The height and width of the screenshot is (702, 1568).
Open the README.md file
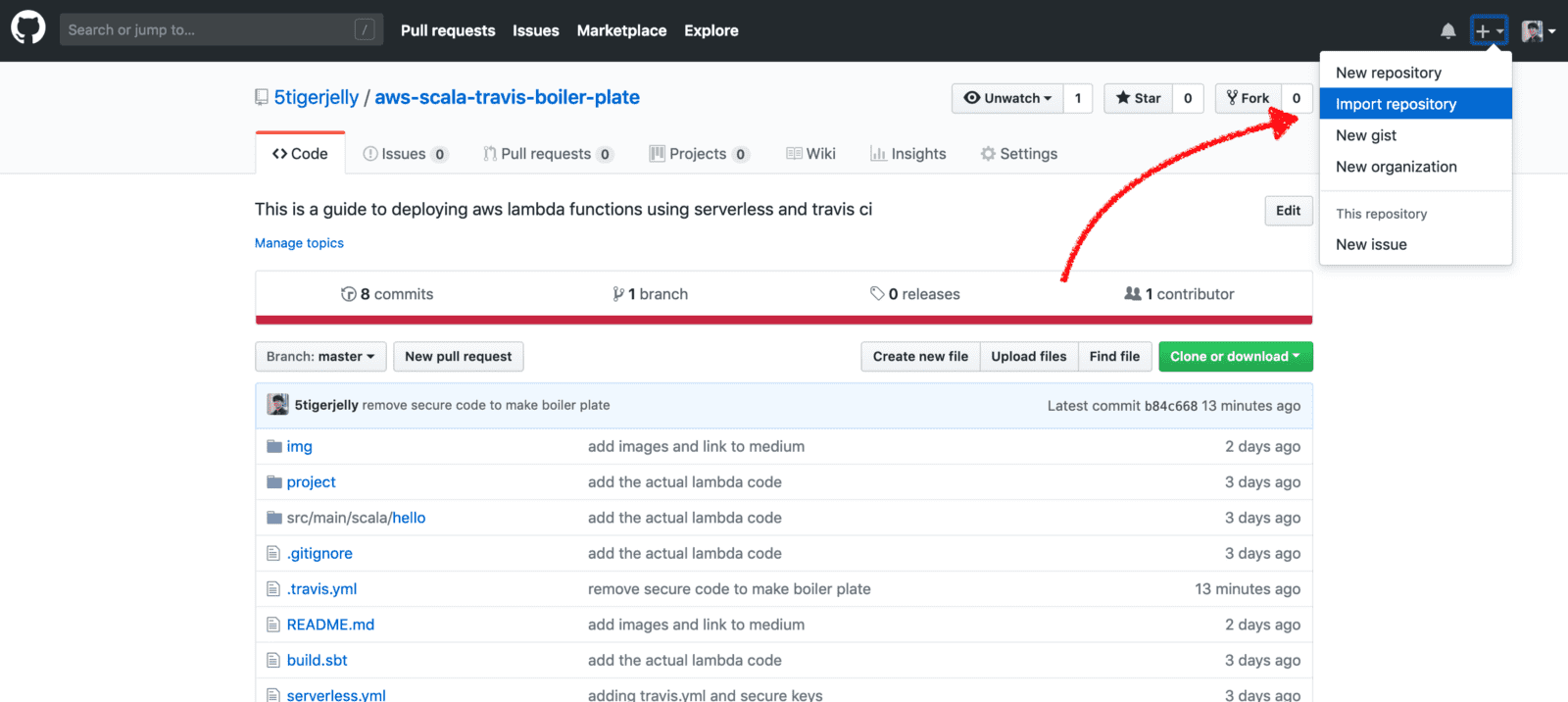[330, 625]
